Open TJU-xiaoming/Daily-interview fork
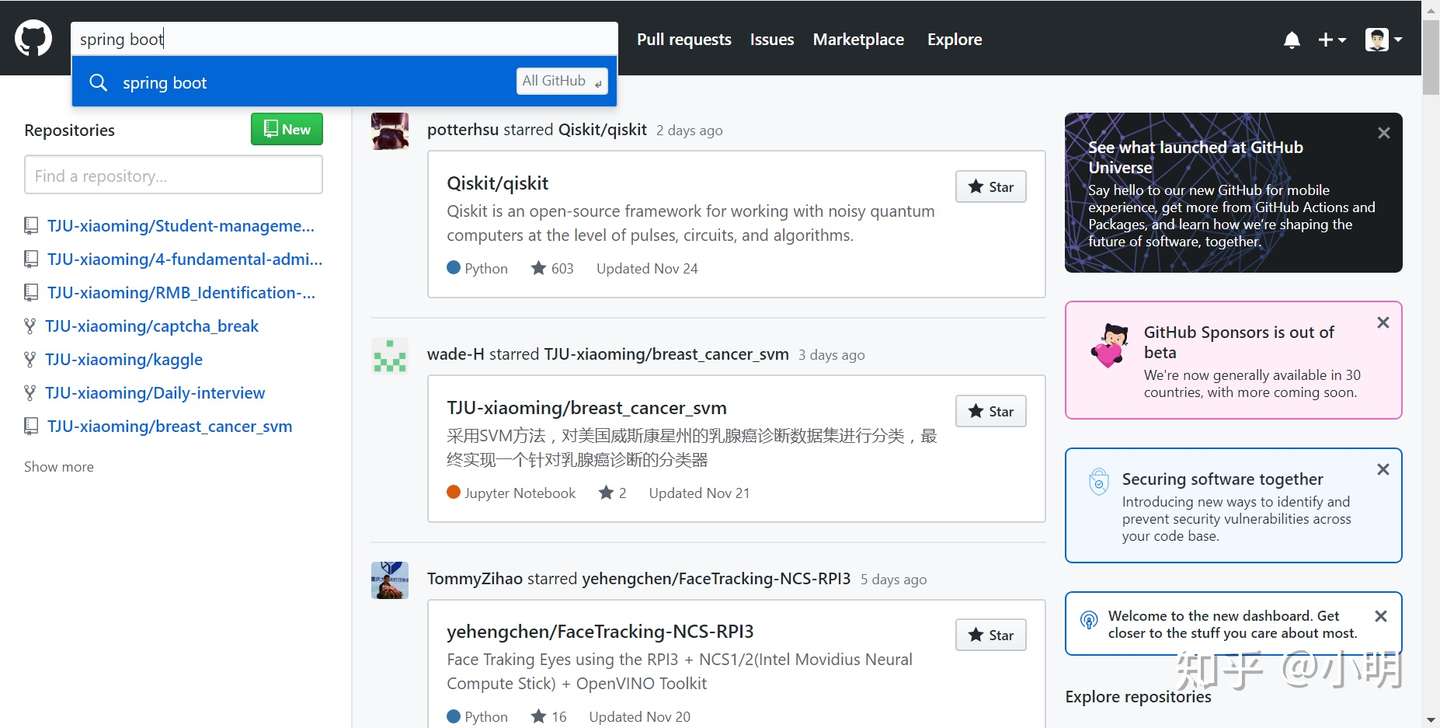The width and height of the screenshot is (1440, 728). point(155,393)
